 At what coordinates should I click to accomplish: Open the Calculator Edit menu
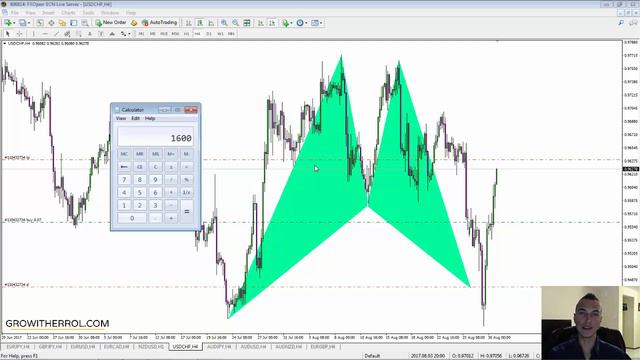(x=136, y=118)
